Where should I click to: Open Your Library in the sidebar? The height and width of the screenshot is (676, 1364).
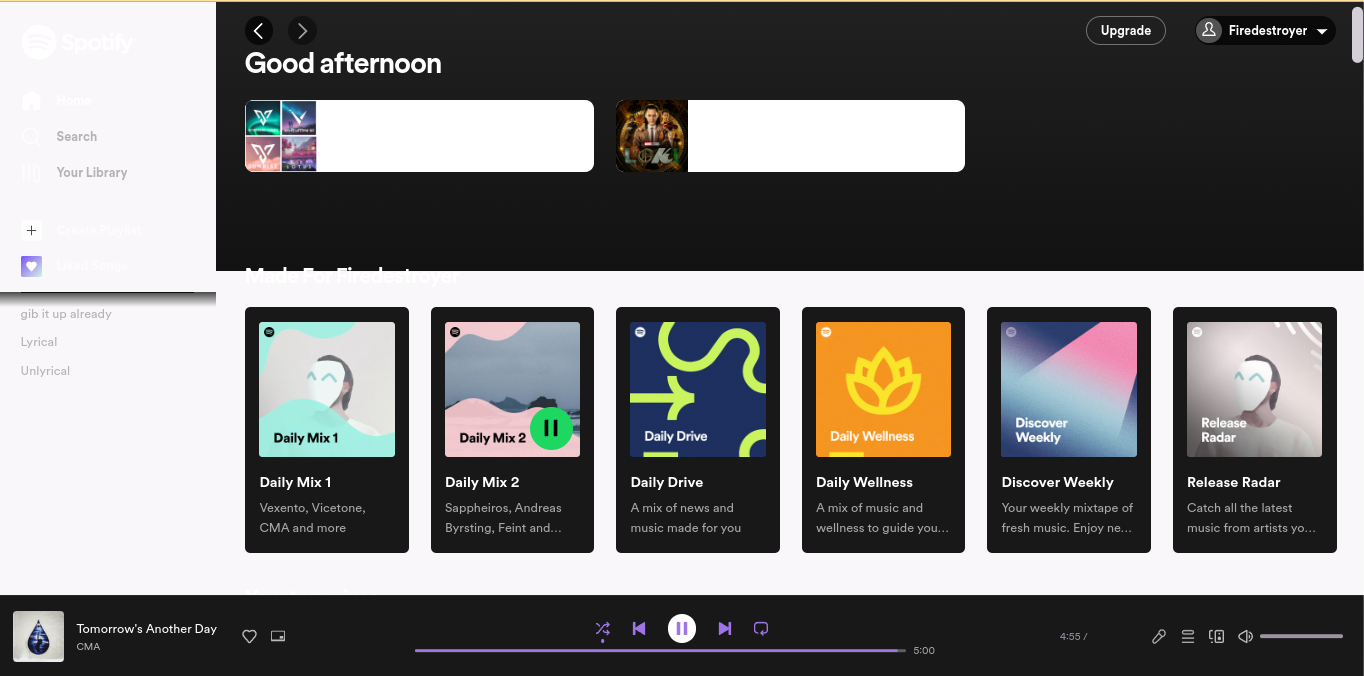tap(74, 172)
